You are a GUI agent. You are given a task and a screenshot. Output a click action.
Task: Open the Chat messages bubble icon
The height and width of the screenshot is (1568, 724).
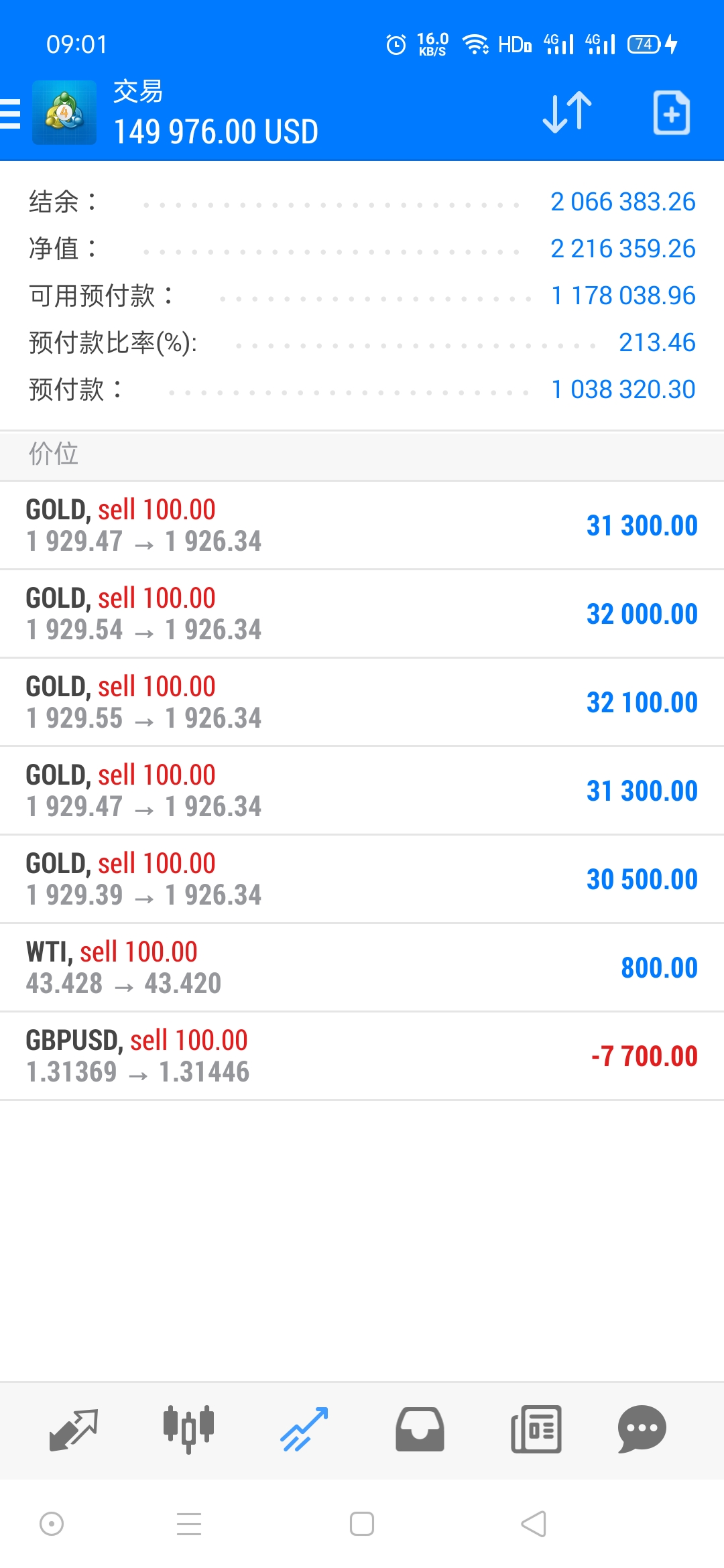642,1430
